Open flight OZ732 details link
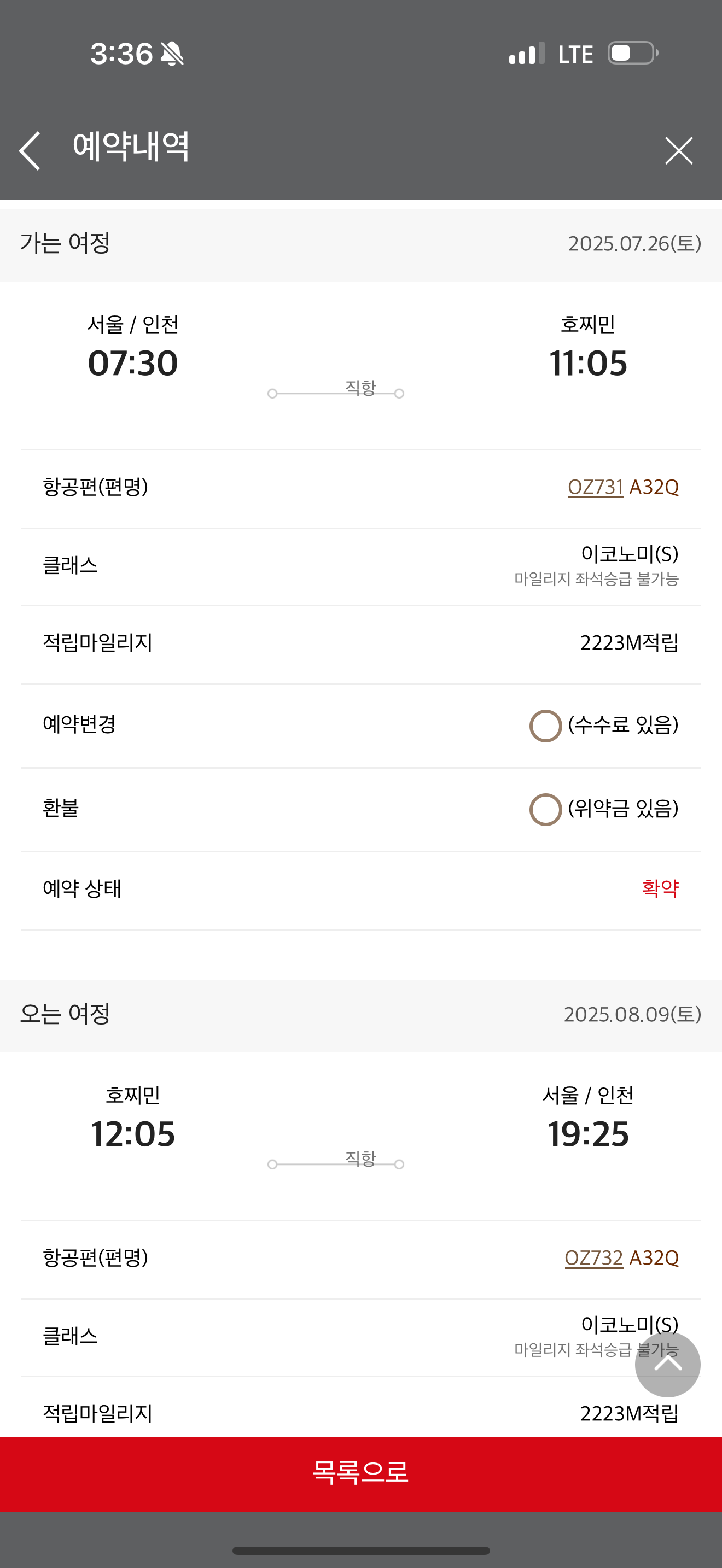The image size is (722, 1568). pos(593,1257)
